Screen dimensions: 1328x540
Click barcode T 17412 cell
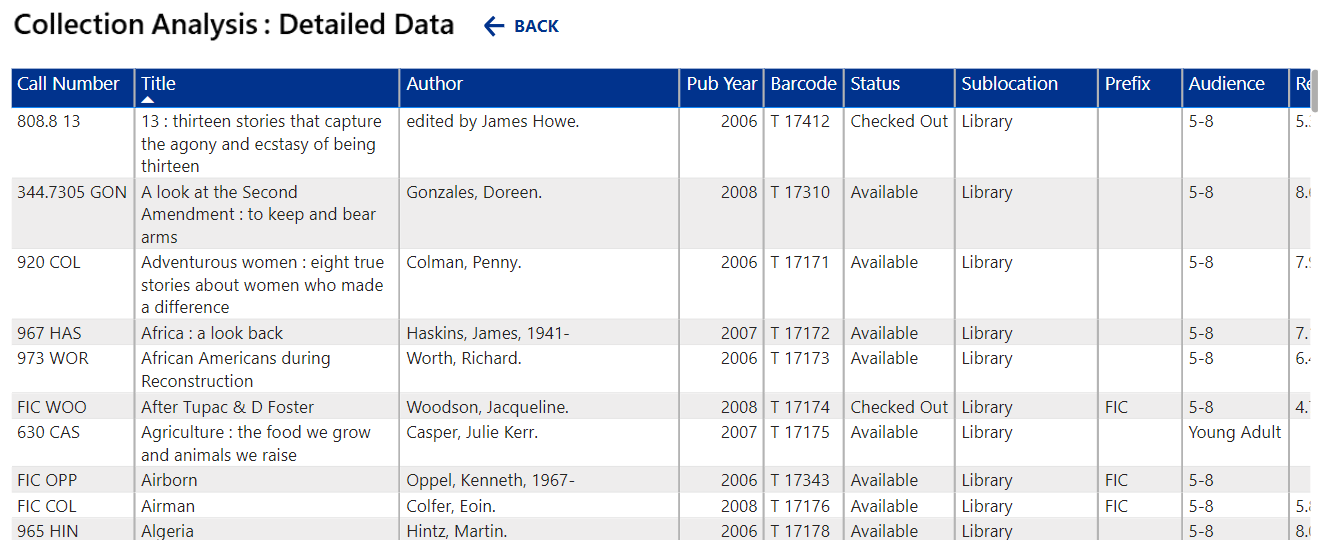(x=800, y=122)
